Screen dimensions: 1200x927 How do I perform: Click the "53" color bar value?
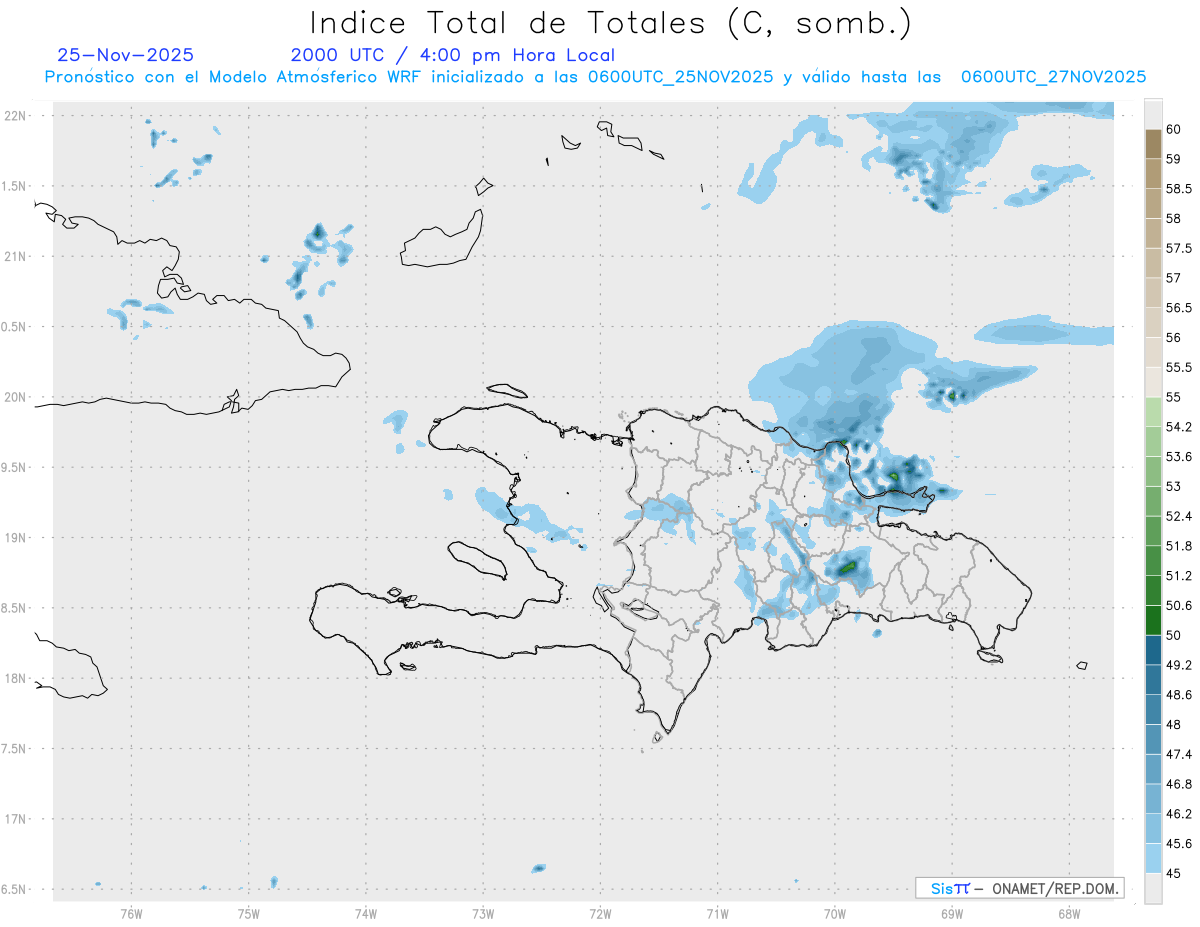[x=1174, y=487]
